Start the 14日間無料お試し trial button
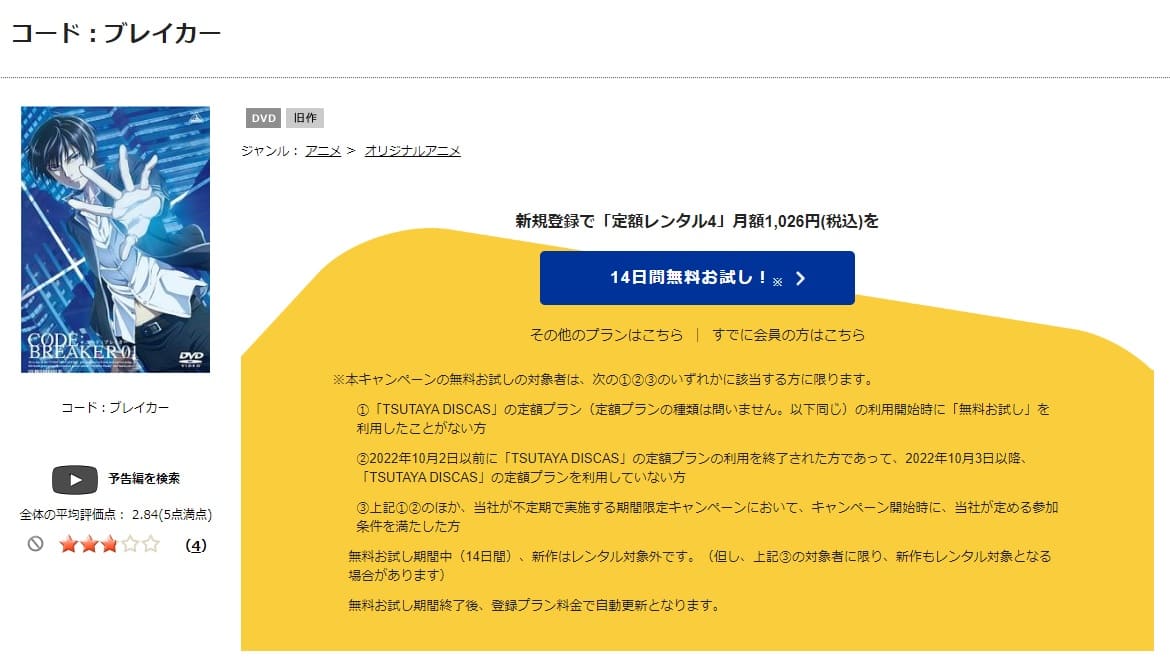 coord(697,277)
